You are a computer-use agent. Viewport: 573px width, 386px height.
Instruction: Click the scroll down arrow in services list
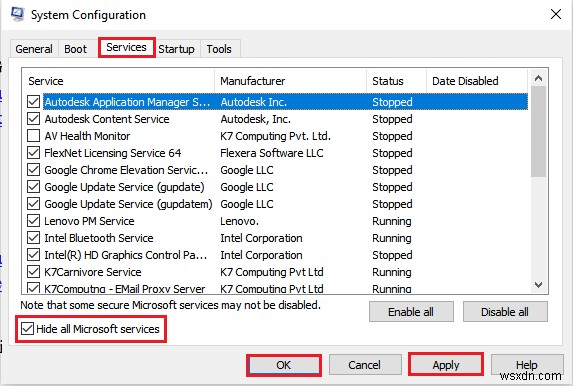tap(538, 285)
